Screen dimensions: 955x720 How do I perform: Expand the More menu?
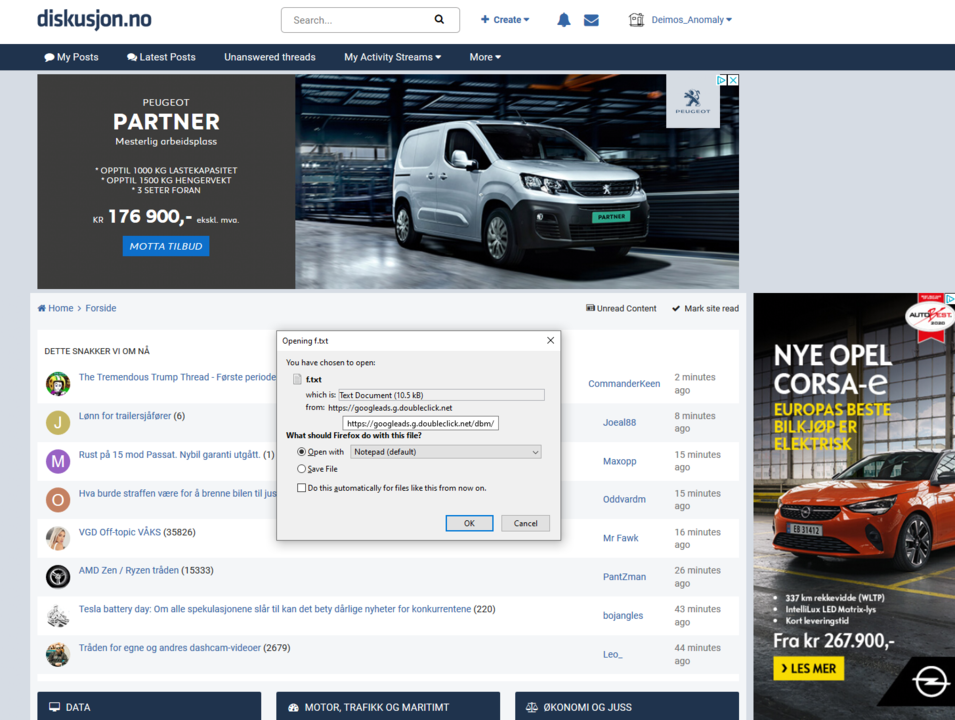(485, 57)
